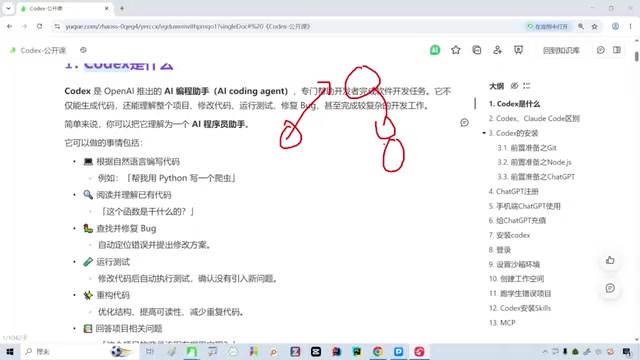
Task: Open the floating comment bubble button
Action: tap(610, 288)
